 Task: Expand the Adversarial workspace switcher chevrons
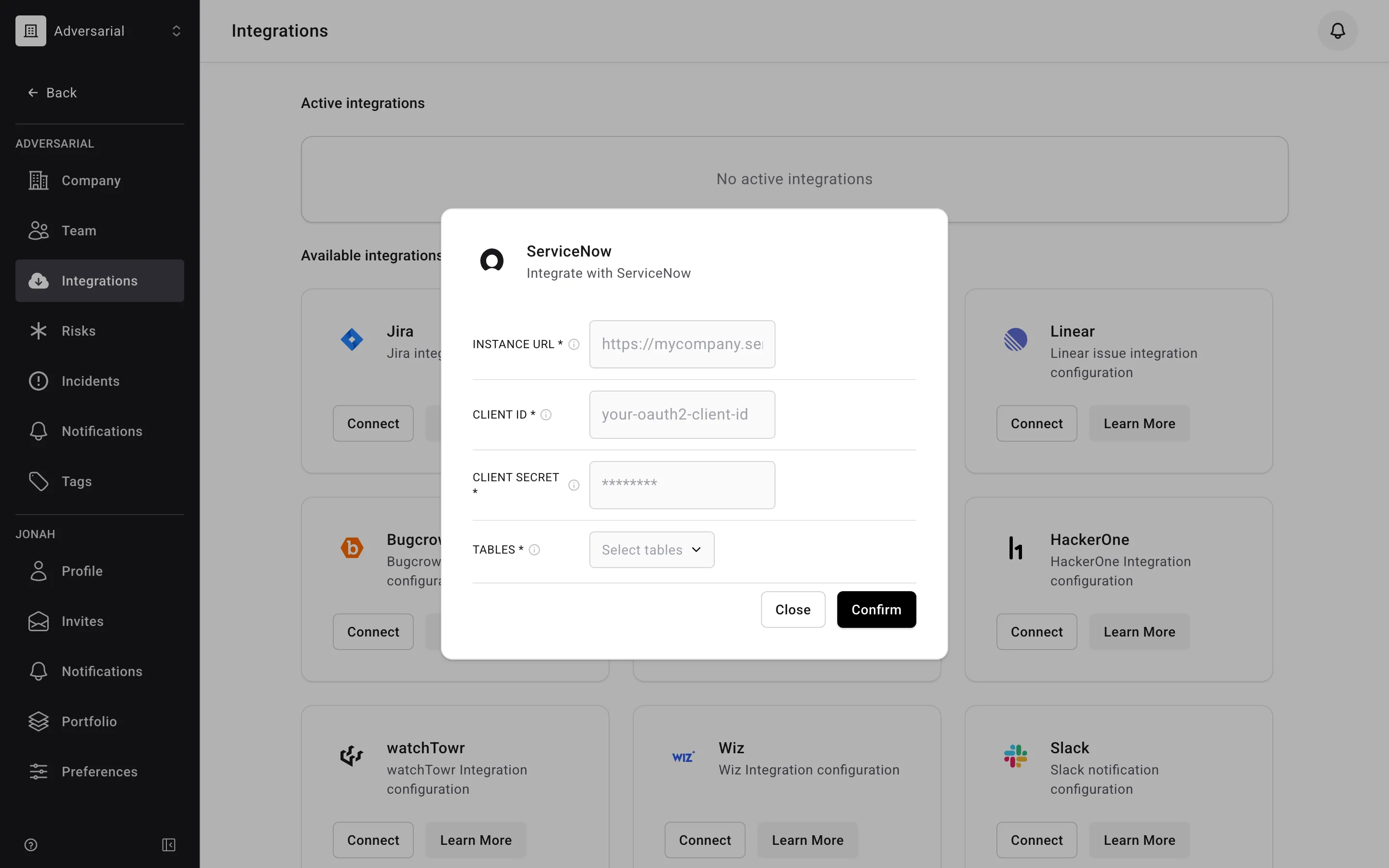point(176,31)
